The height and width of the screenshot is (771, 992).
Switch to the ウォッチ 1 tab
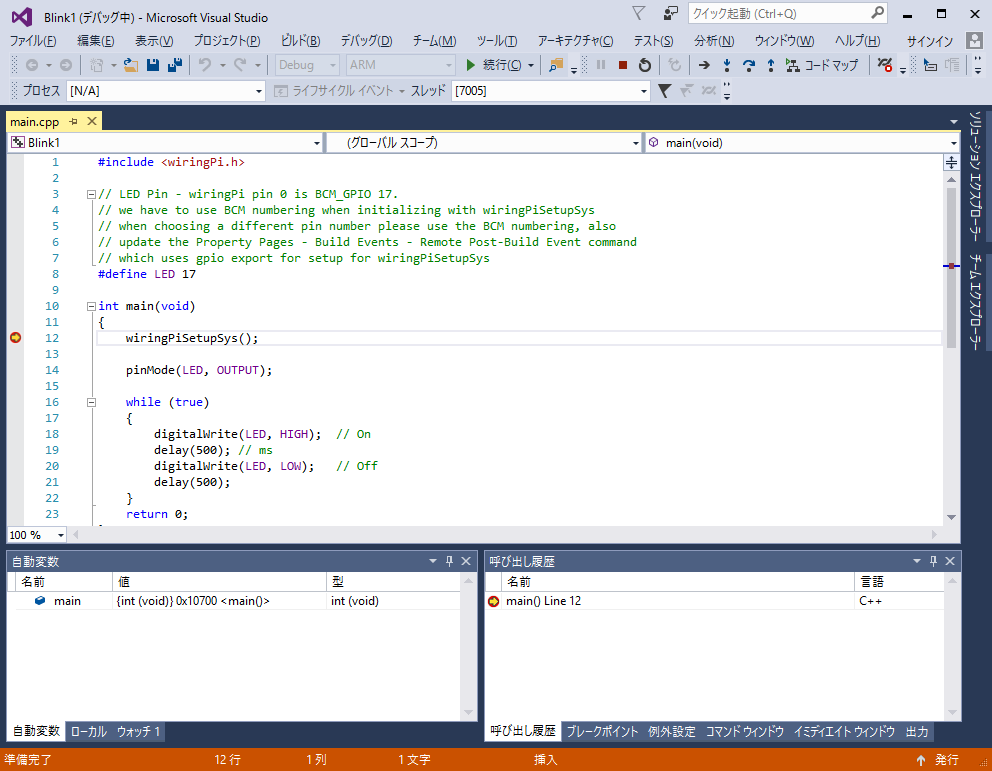click(139, 732)
